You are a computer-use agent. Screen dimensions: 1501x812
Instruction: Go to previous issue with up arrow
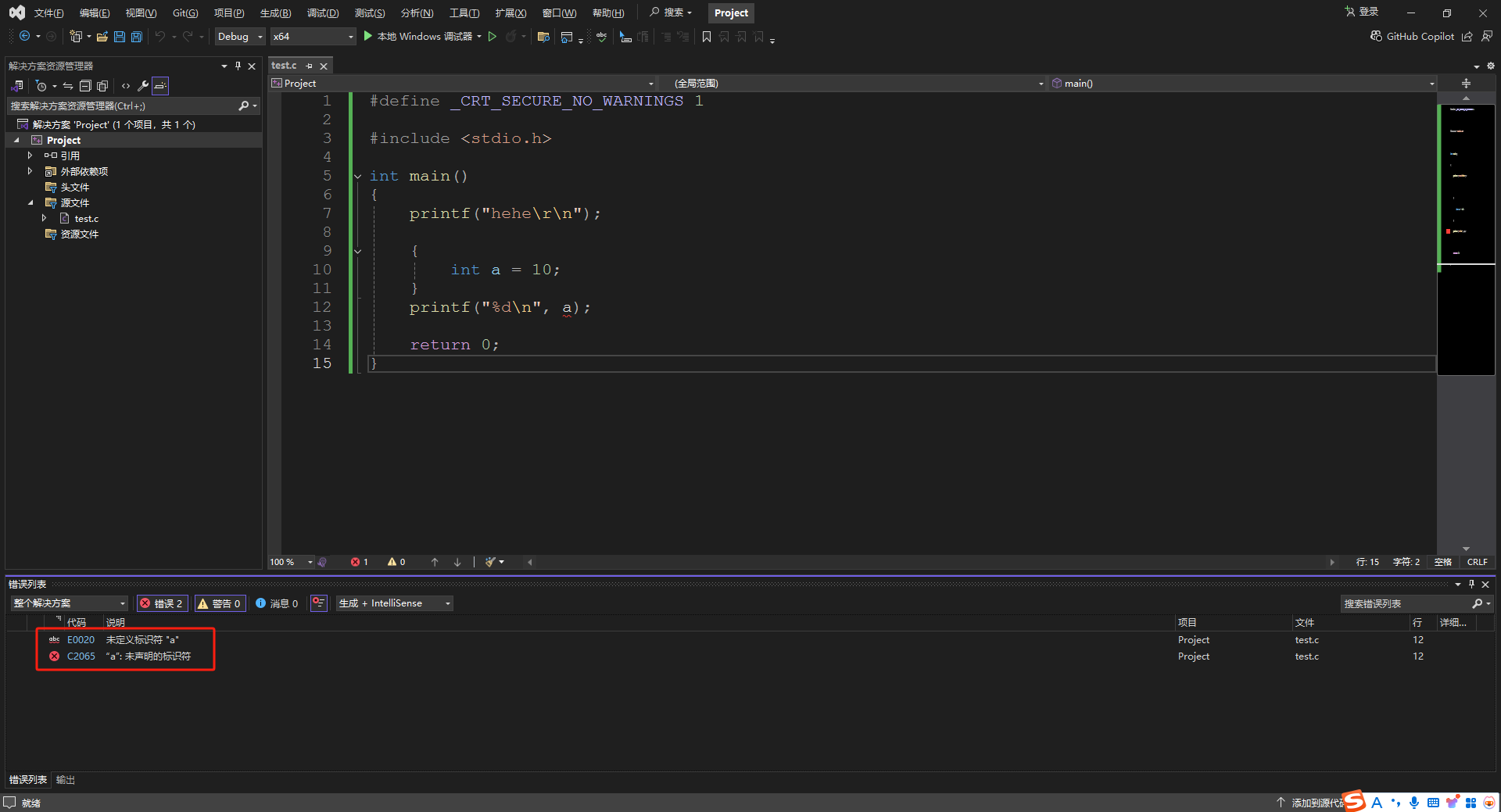click(435, 562)
